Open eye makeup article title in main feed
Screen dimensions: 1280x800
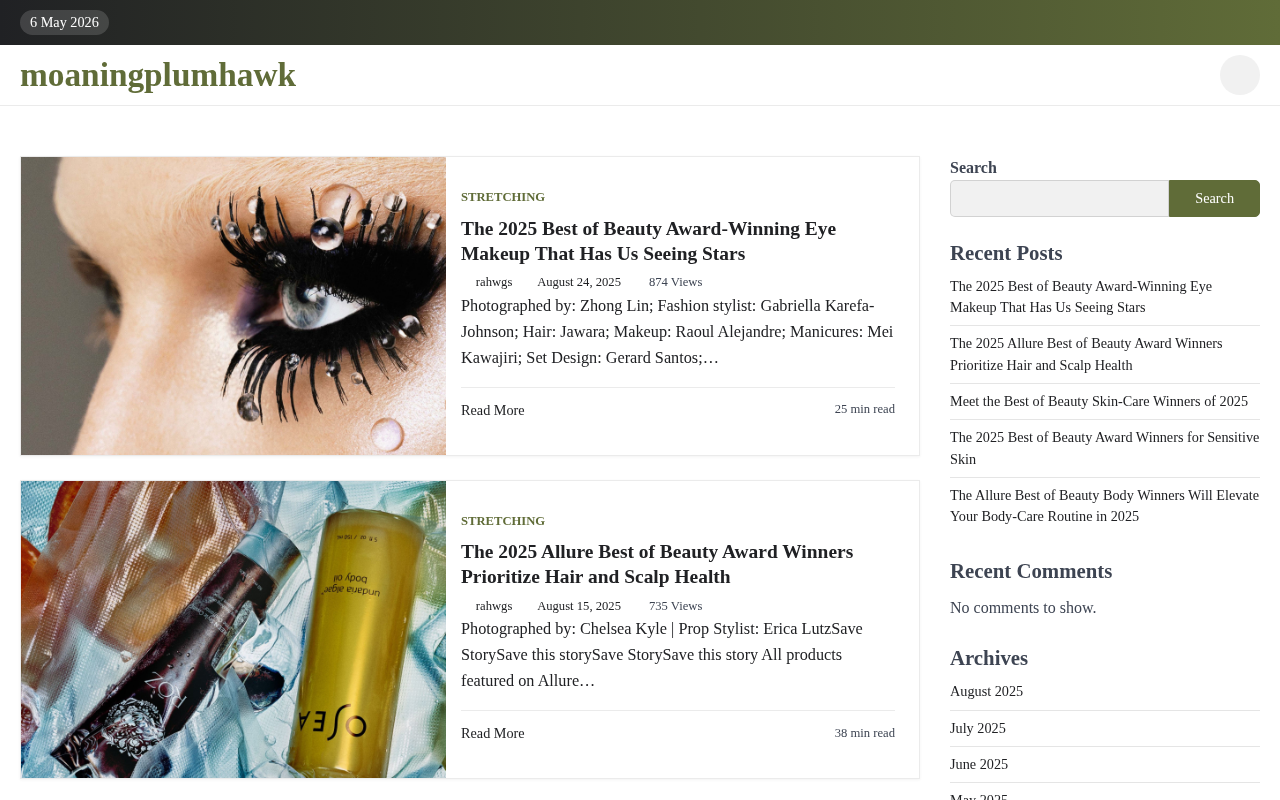click(x=648, y=241)
